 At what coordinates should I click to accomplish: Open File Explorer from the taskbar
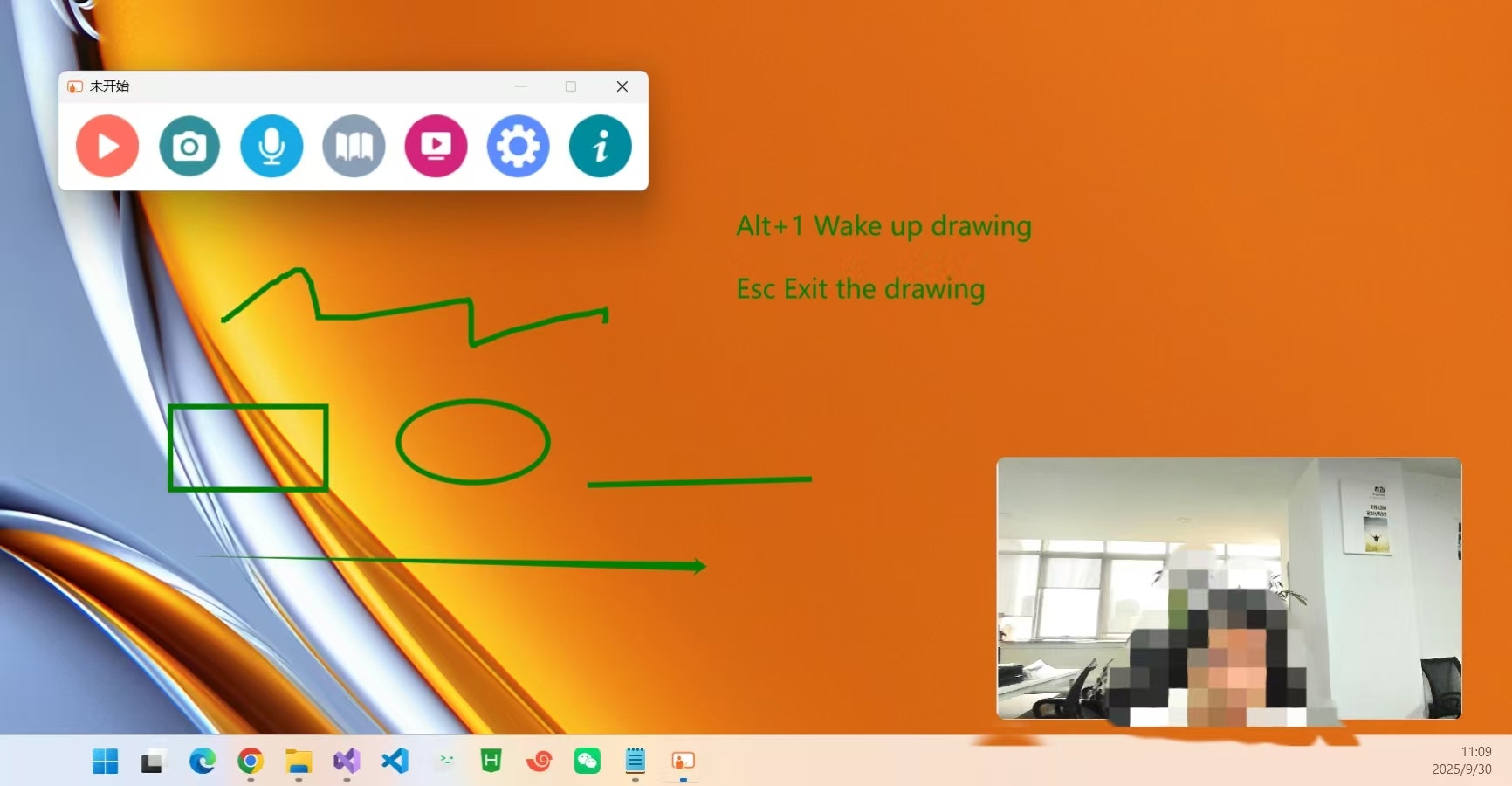pos(299,762)
